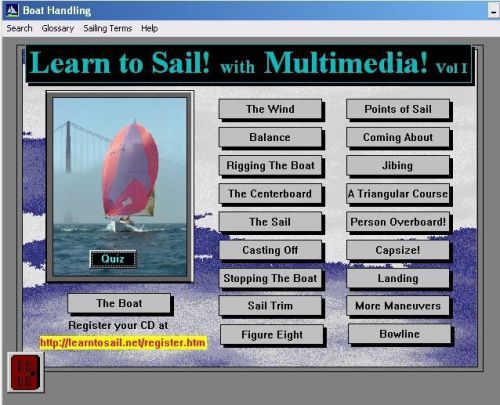Click the spinnaker sailboat photo
Screen dimensions: 500x405
pyautogui.click(x=120, y=187)
